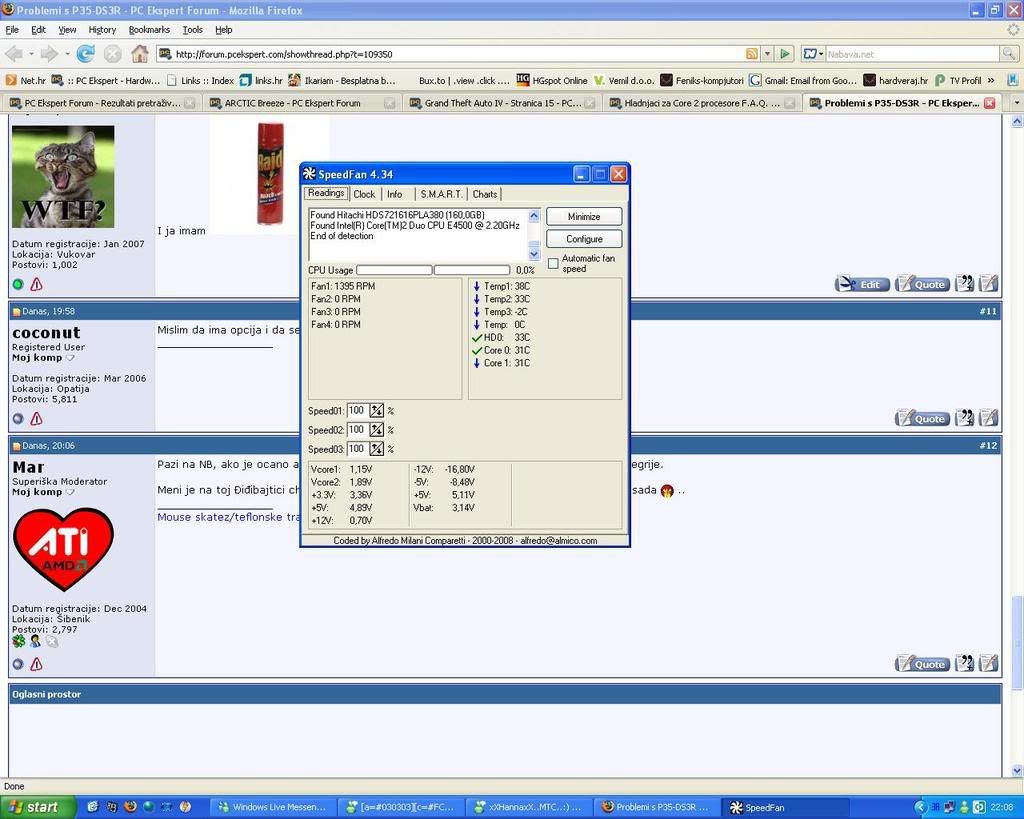Click the Speed01 stepper arrows in SpeedFan
Viewport: 1024px width, 819px height.
376,411
